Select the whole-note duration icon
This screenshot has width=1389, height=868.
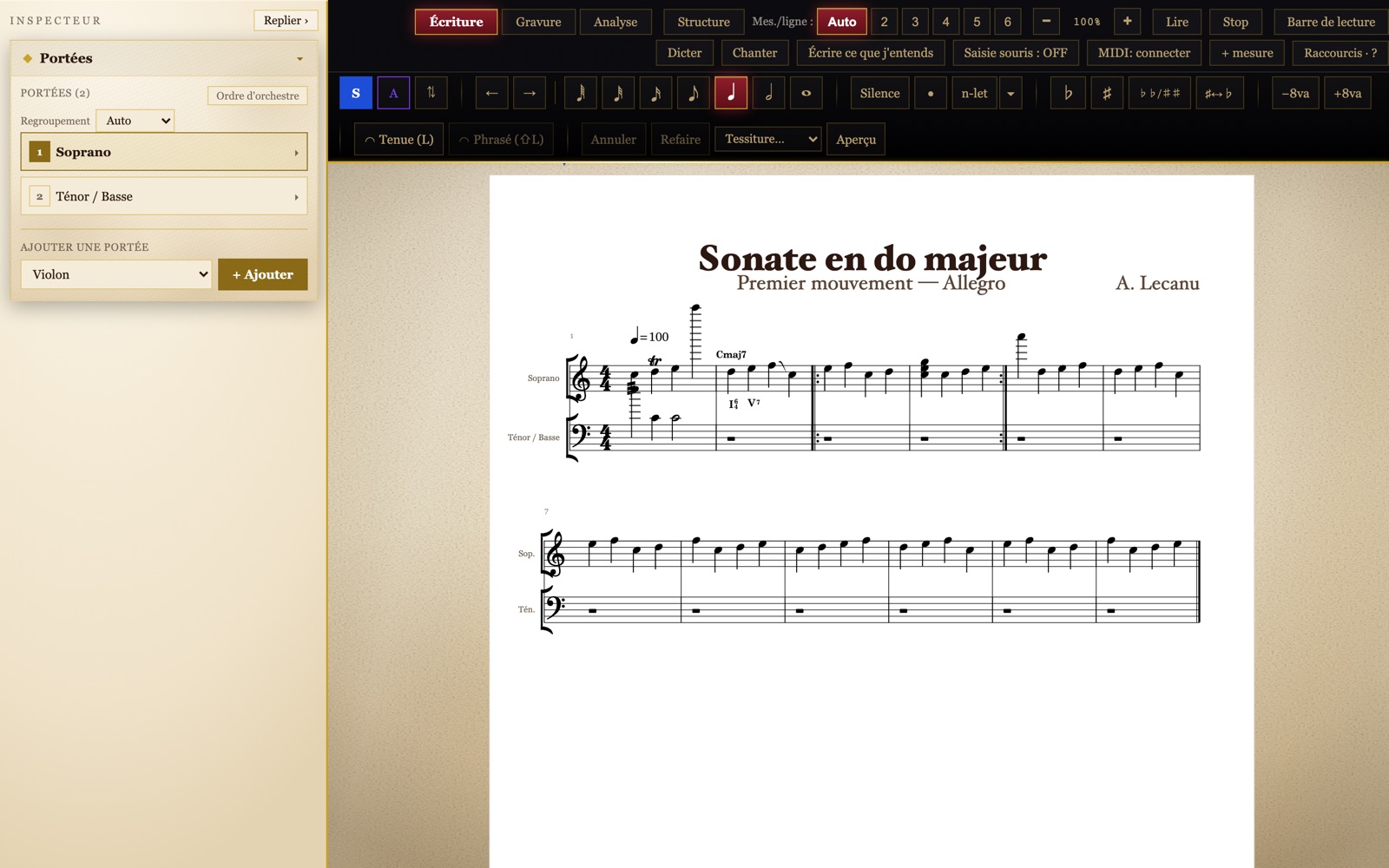[806, 93]
